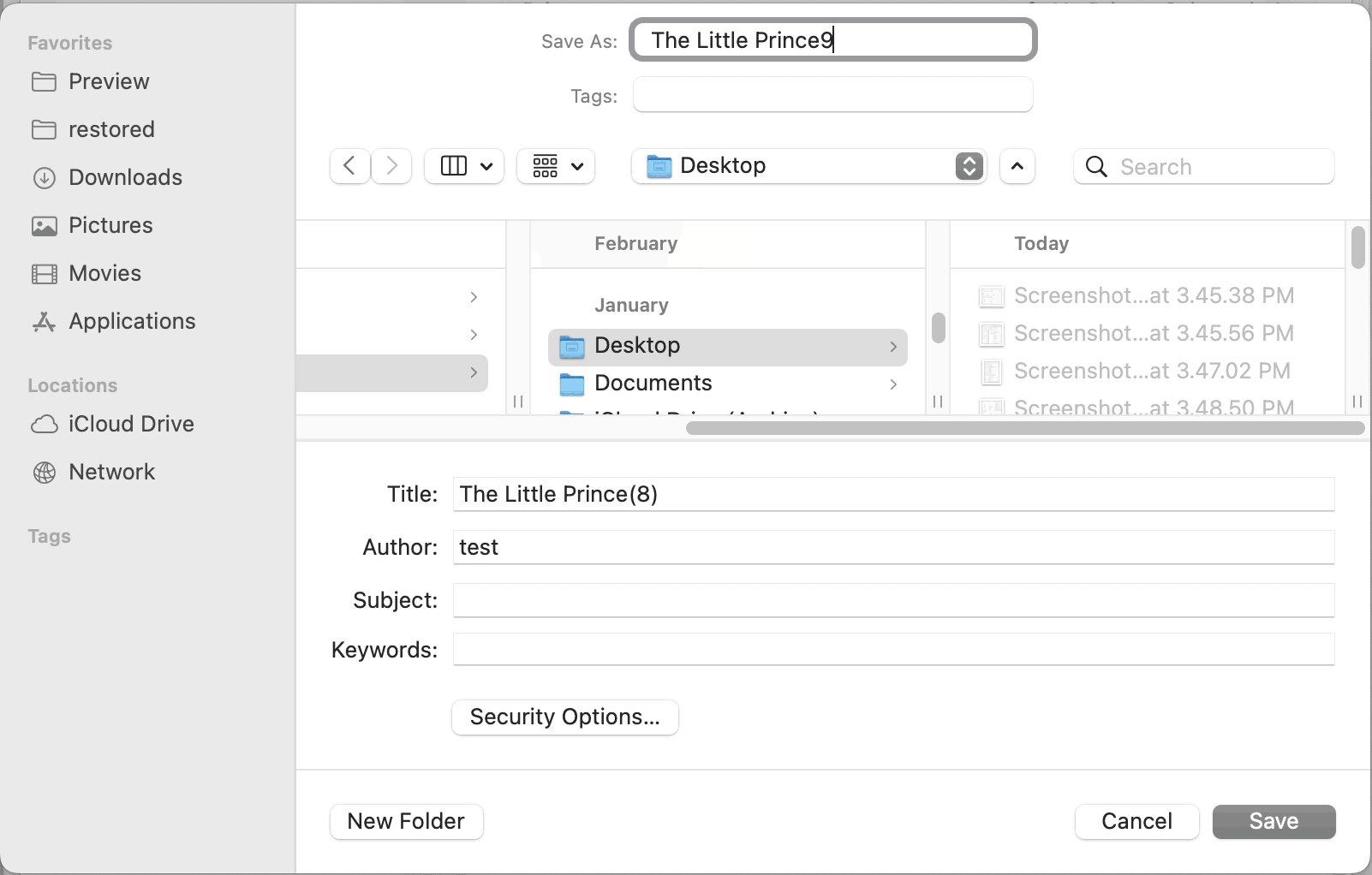Click the icon of Screenshot 3.45.56 PM
The height and width of the screenshot is (875, 1372).
point(991,334)
